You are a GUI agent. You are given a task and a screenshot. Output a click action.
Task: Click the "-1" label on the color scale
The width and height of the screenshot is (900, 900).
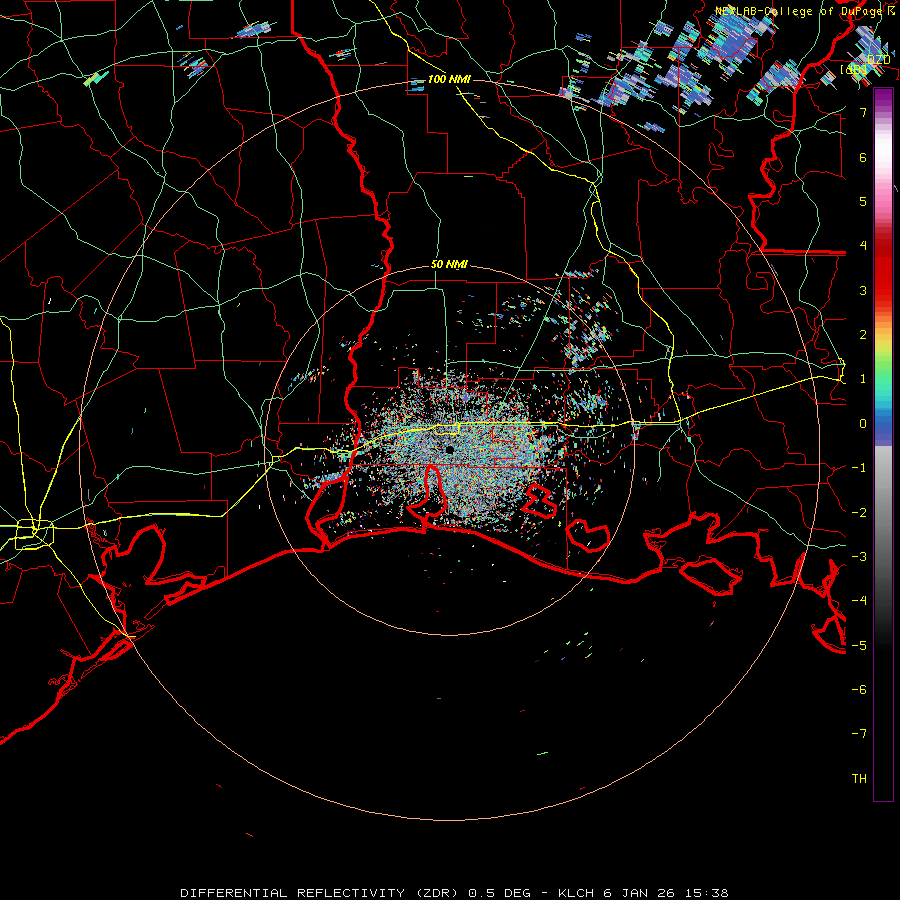(859, 468)
